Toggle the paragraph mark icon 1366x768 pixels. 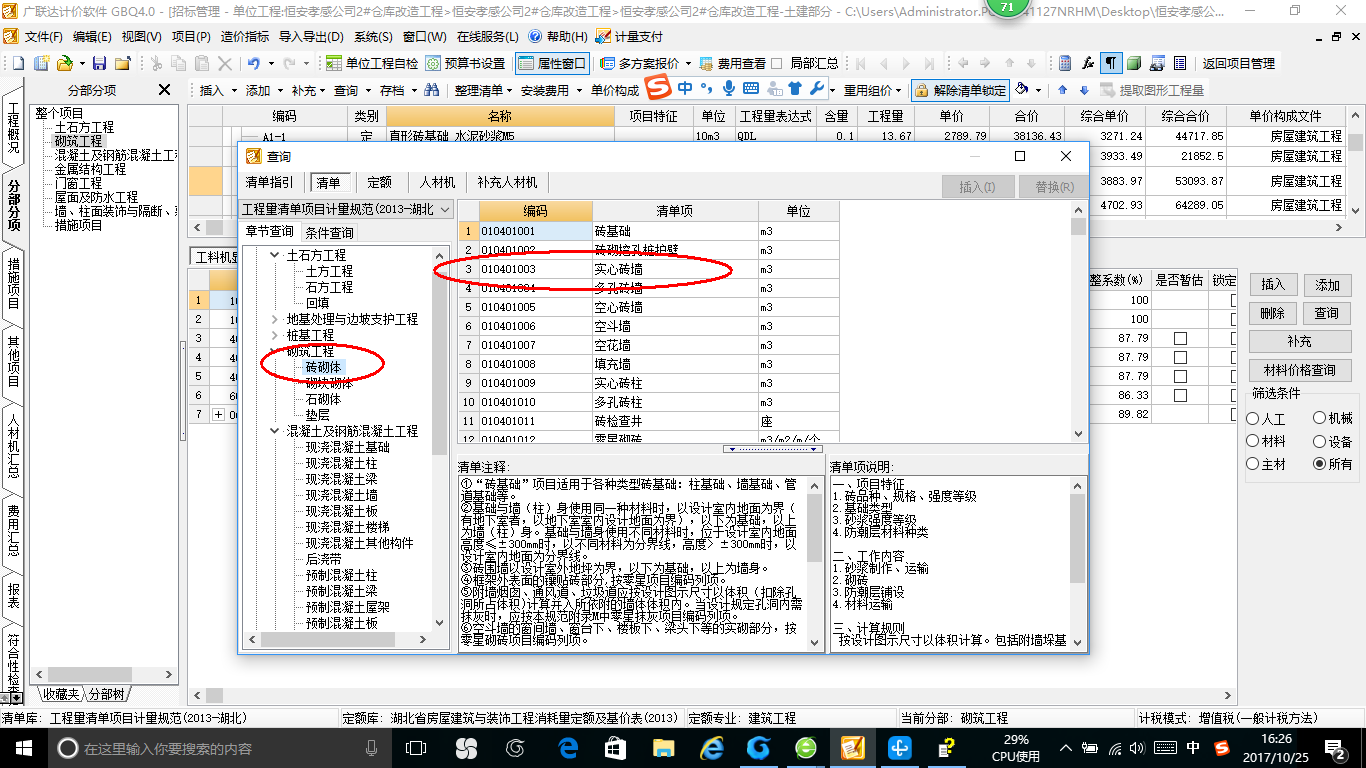[x=1111, y=63]
